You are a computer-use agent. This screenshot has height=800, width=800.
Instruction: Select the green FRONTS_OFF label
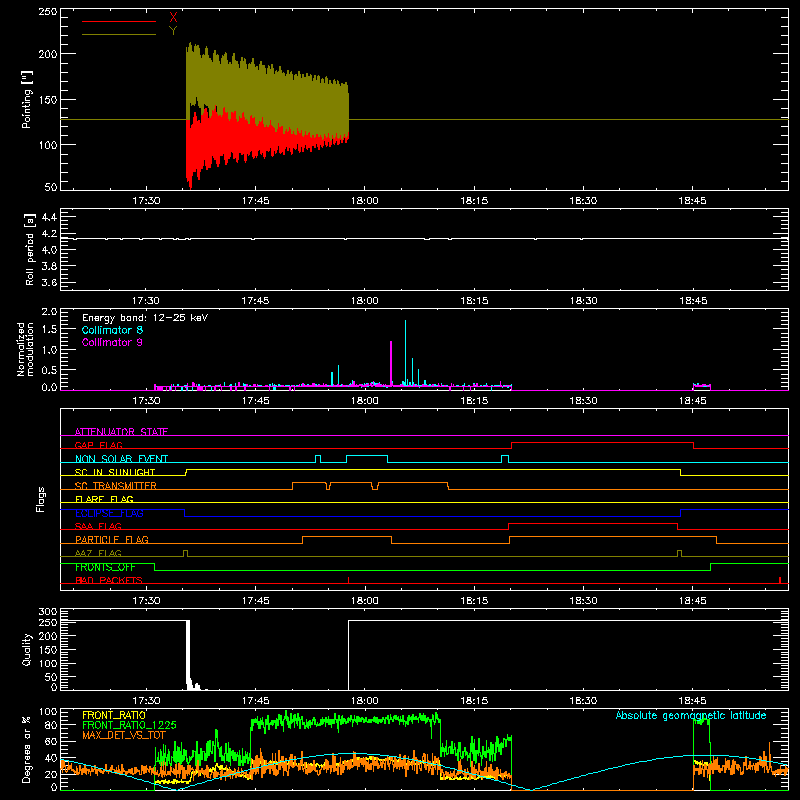(x=105, y=567)
